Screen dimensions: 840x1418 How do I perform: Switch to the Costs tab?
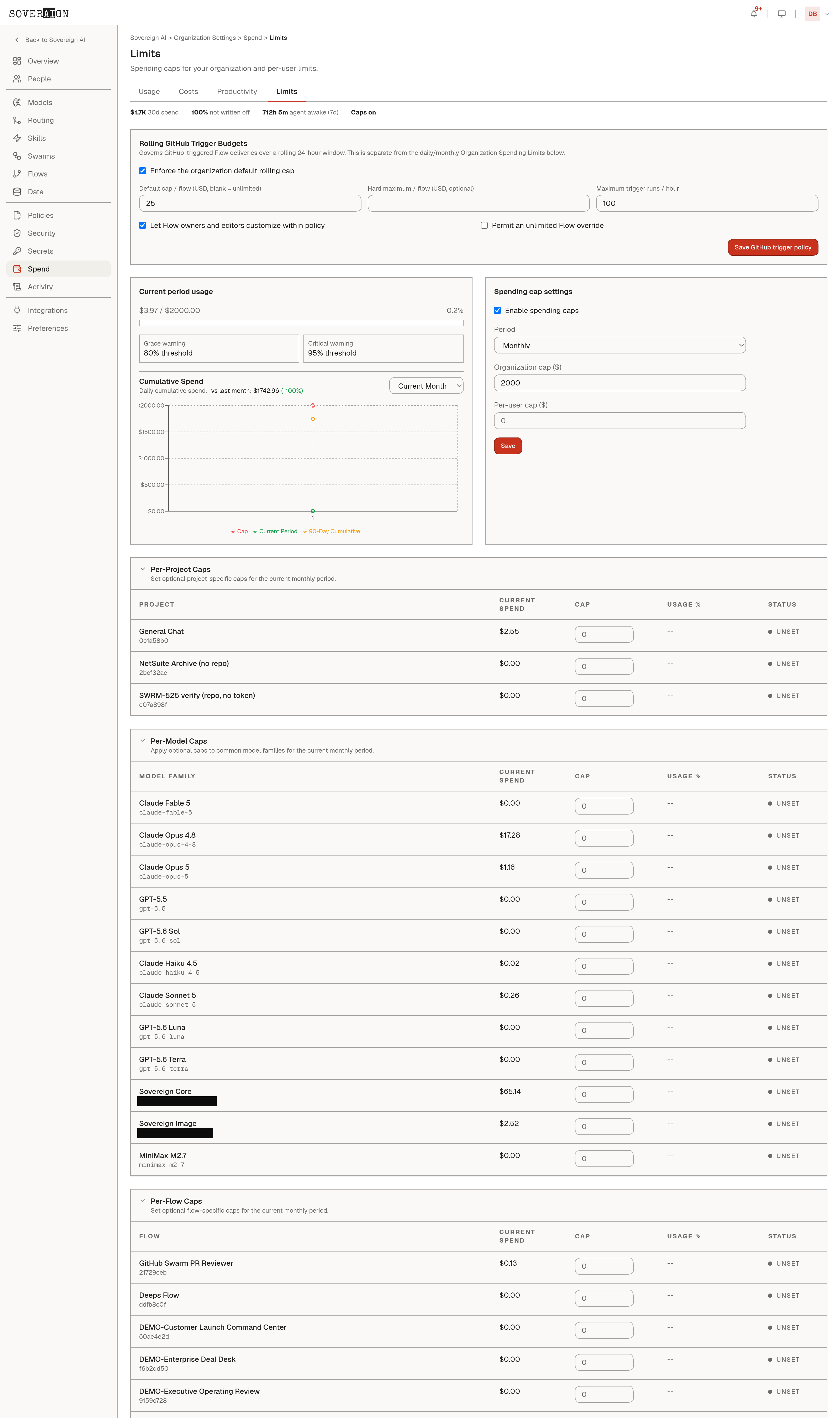tap(188, 91)
